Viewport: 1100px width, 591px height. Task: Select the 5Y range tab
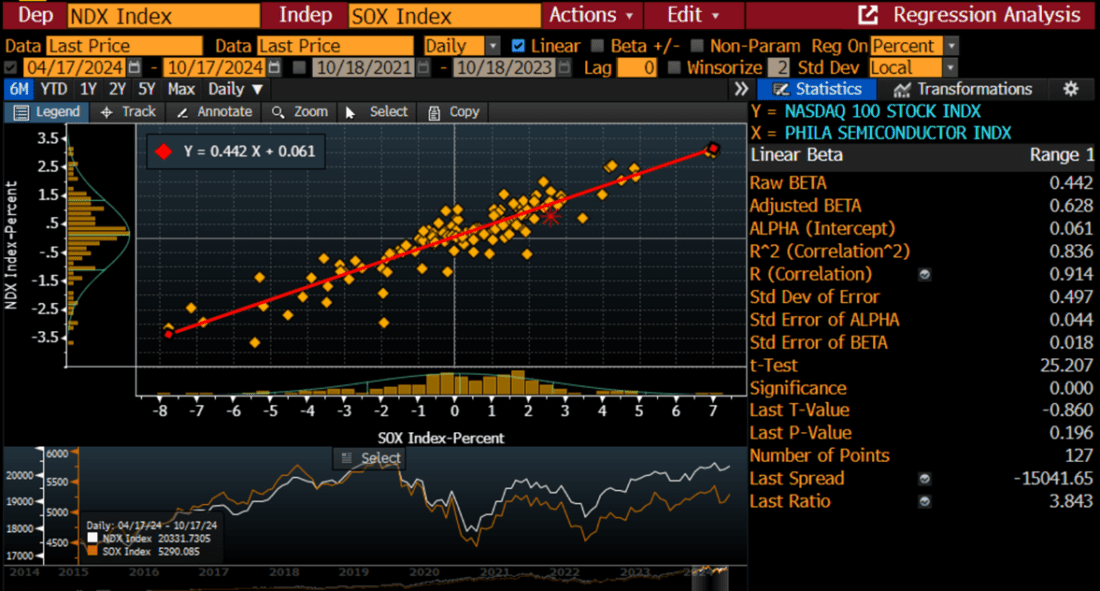click(x=147, y=89)
